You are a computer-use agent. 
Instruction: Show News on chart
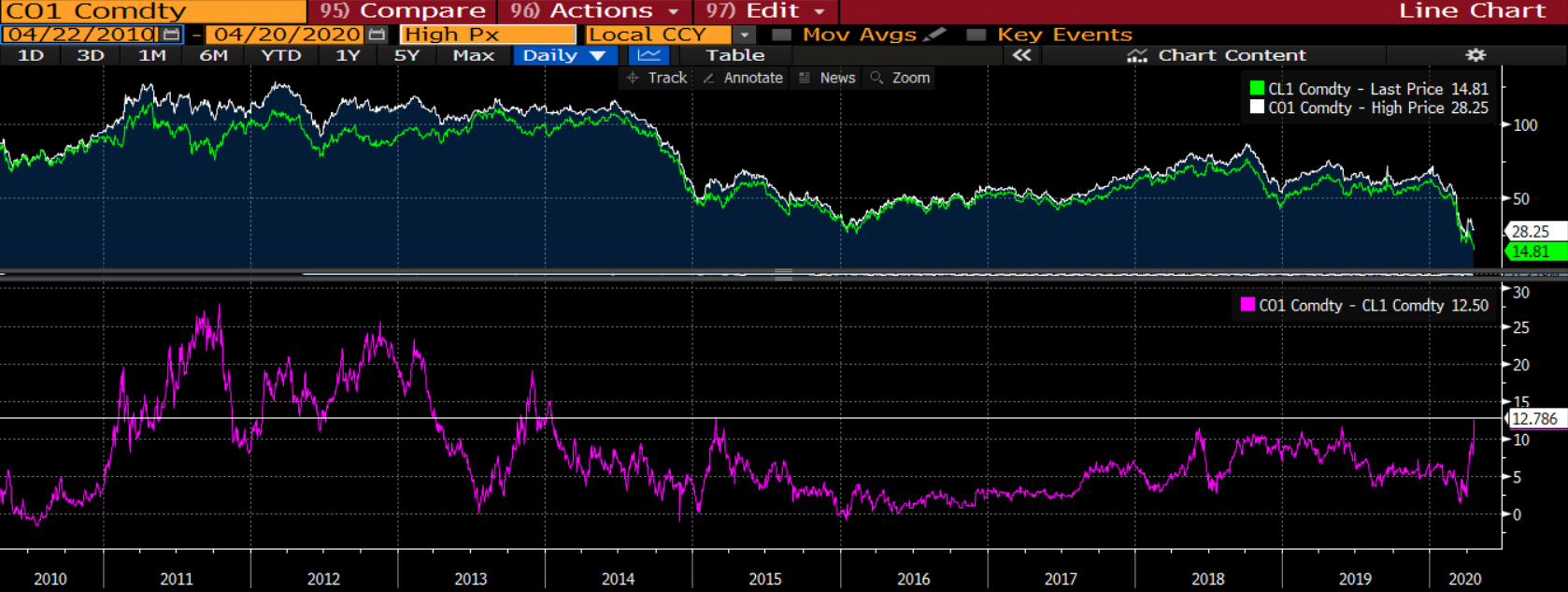pos(827,78)
